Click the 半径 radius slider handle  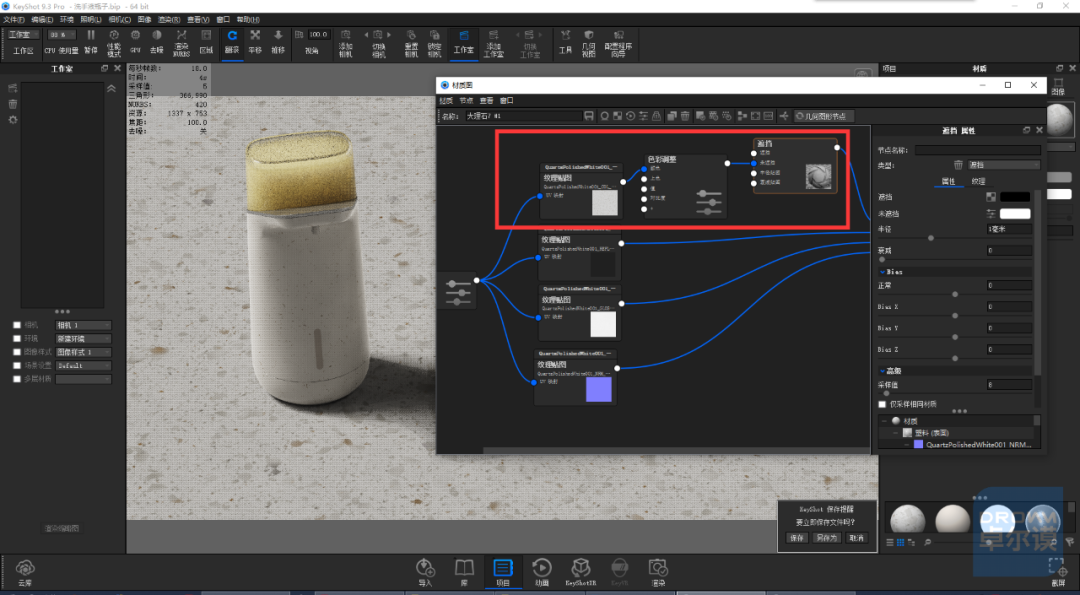coord(931,238)
